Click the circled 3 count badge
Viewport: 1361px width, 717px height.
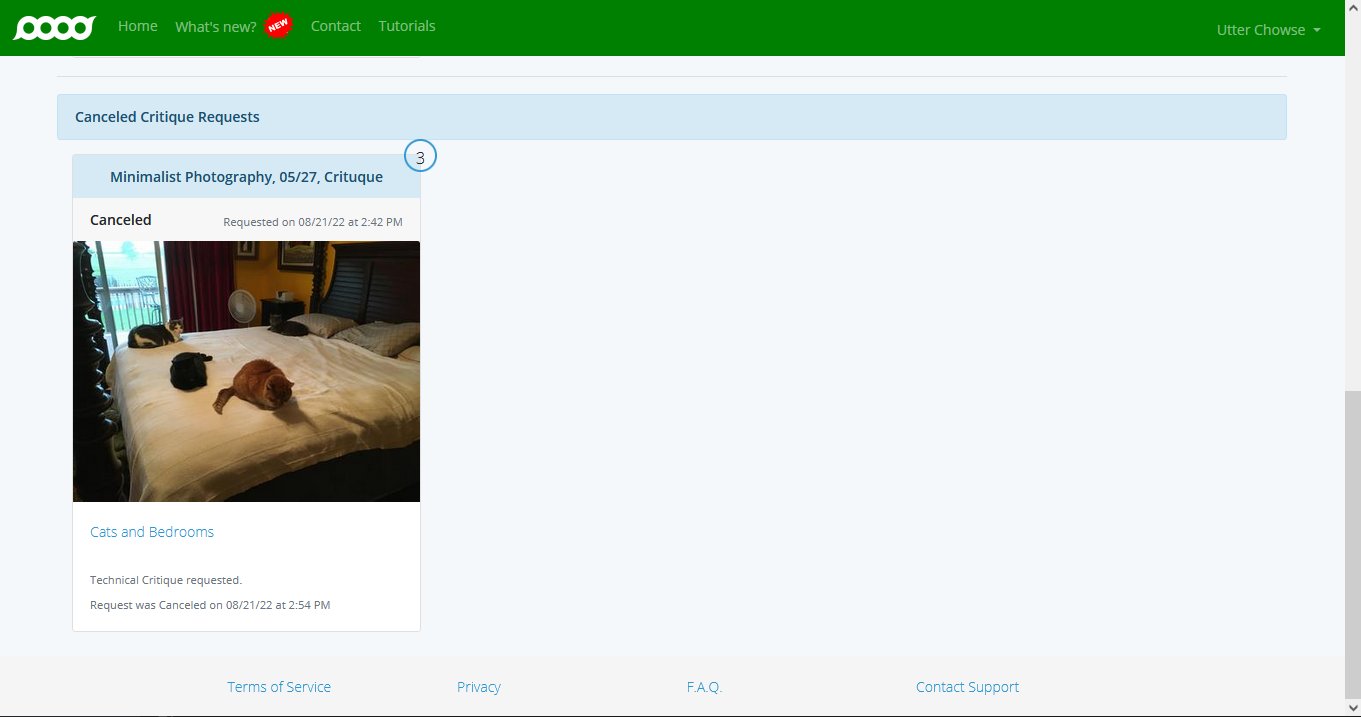tap(421, 157)
